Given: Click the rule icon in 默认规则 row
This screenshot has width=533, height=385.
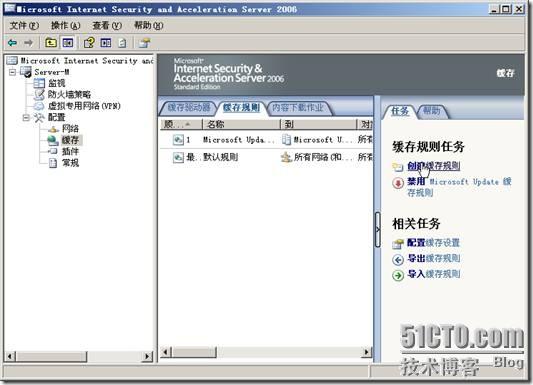Looking at the screenshot, I should pyautogui.click(x=178, y=157).
